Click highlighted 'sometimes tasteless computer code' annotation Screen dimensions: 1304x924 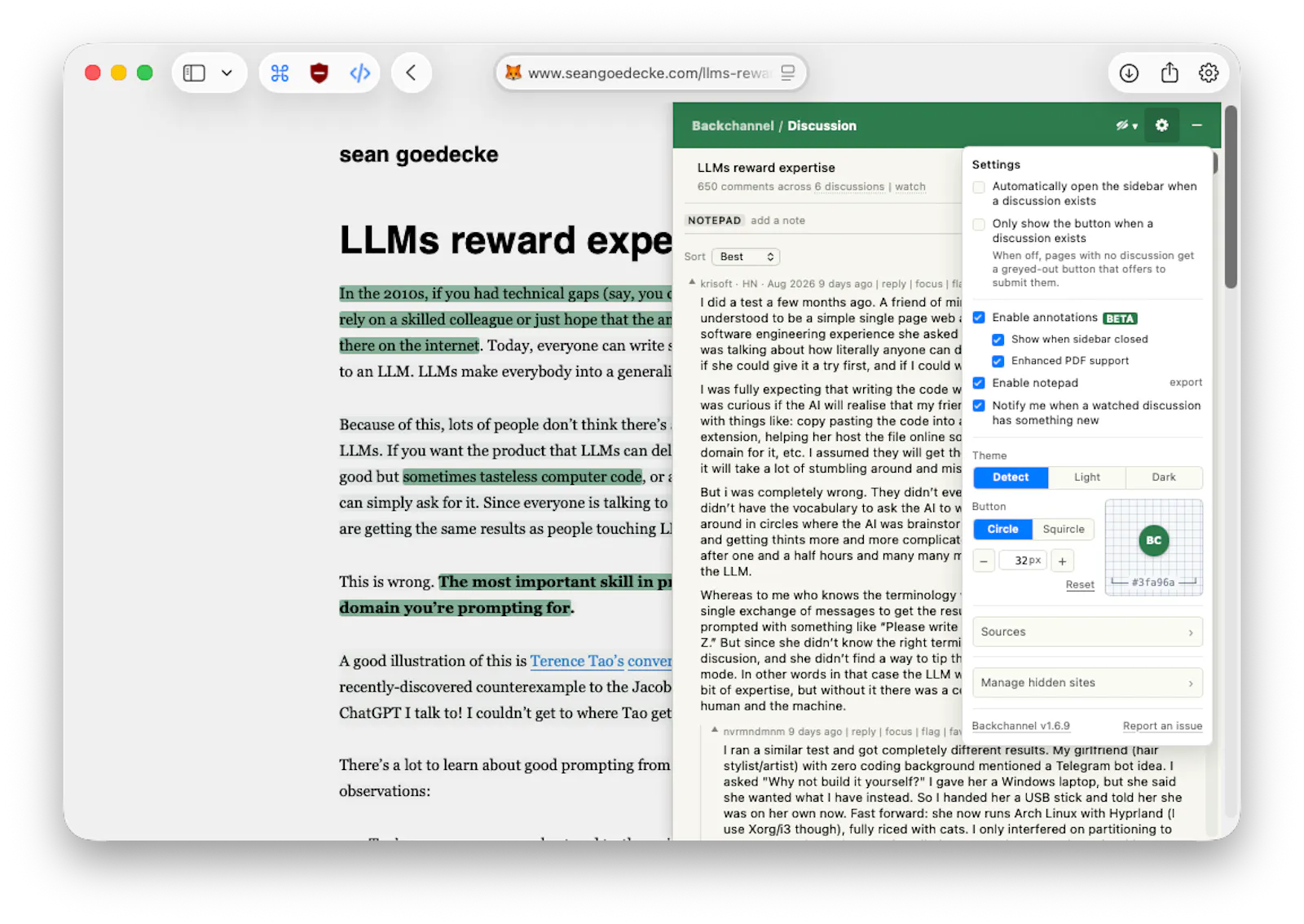pyautogui.click(x=522, y=477)
